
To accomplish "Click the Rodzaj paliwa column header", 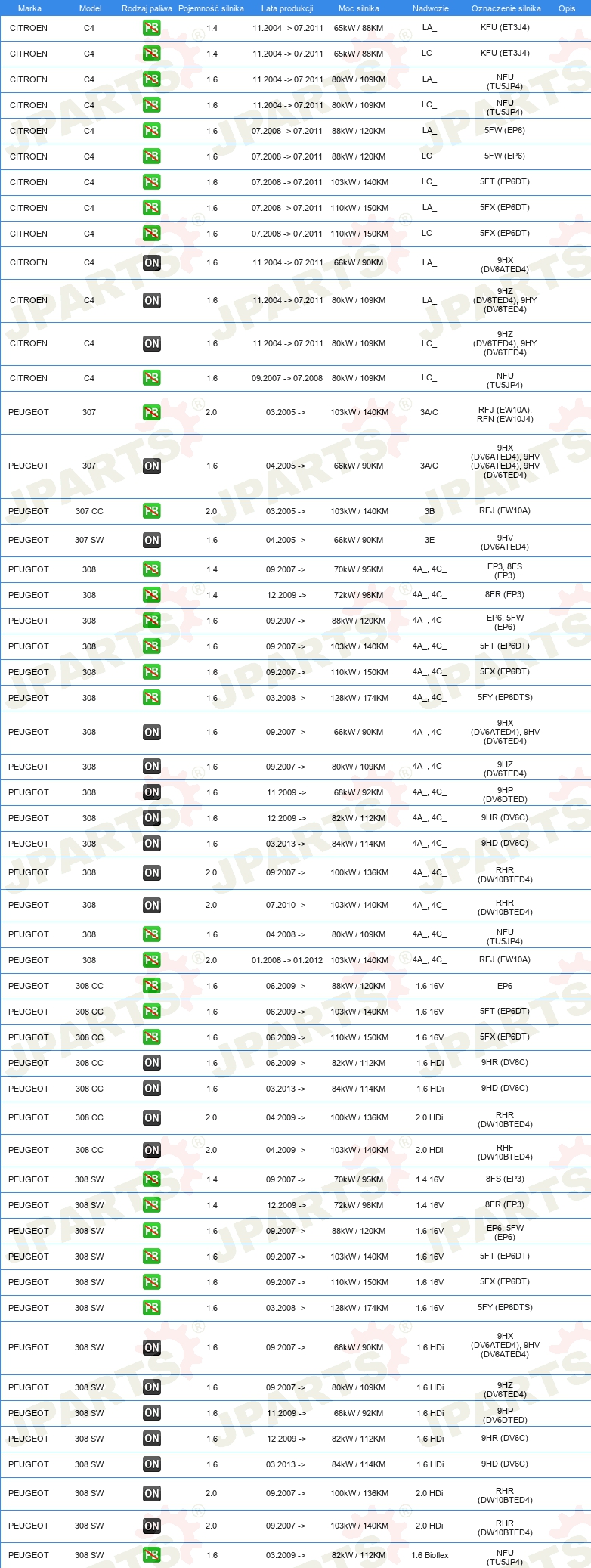I will (x=147, y=8).
